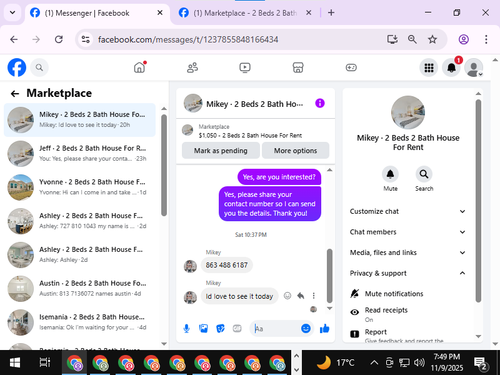This screenshot has width=500, height=375.
Task: Bookmark this page with the star icon
Action: click(x=432, y=40)
